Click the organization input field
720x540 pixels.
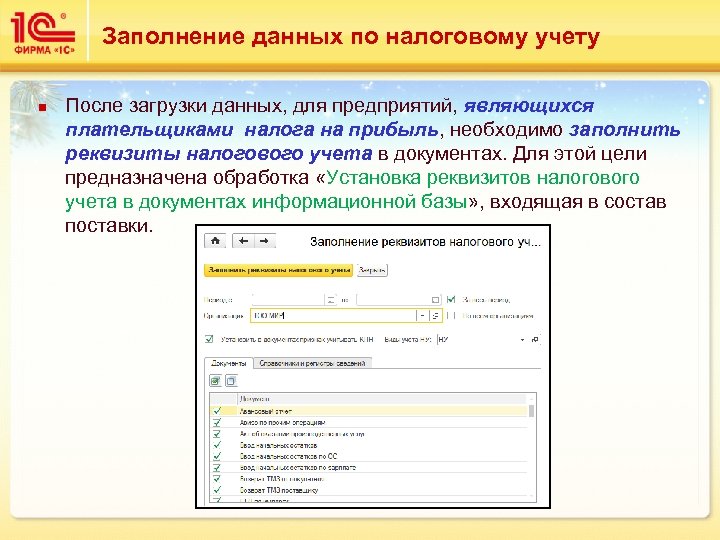(333, 315)
